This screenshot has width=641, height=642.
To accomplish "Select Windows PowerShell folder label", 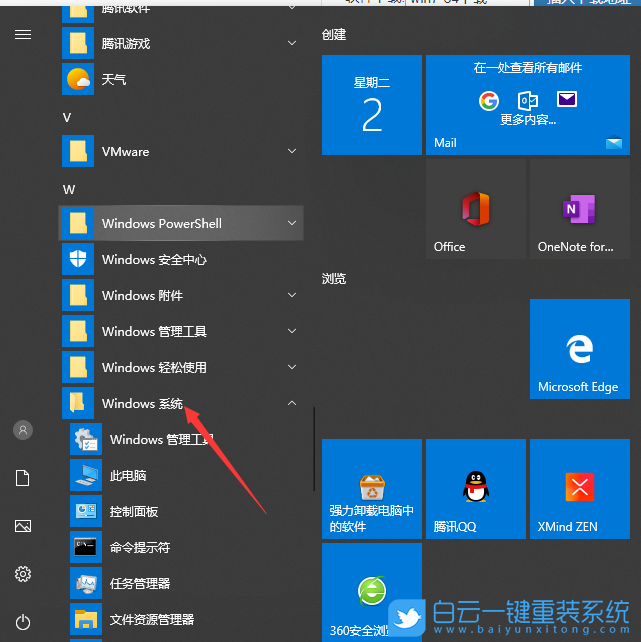I will [162, 224].
